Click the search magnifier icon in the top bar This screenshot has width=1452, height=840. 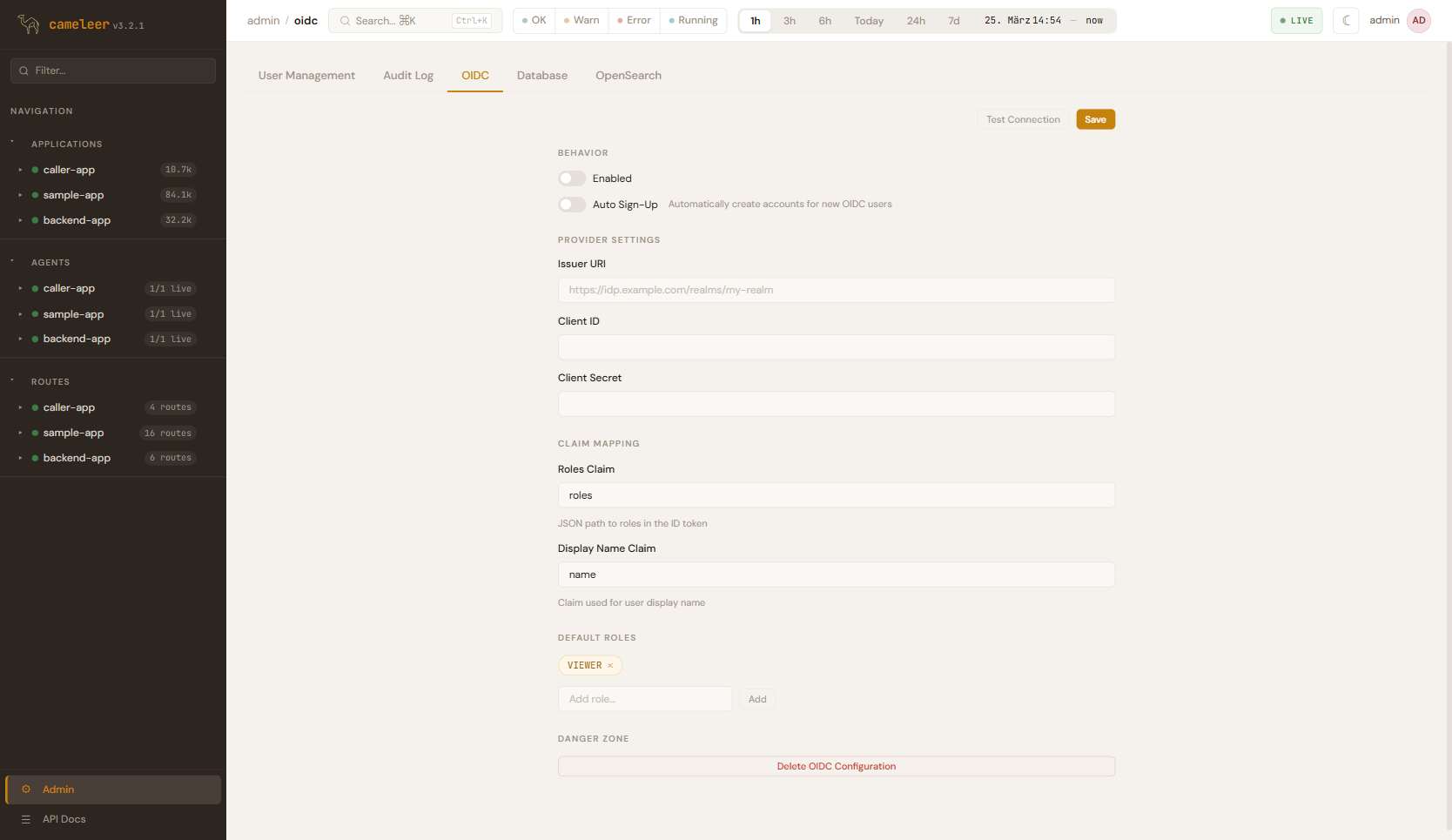coord(346,21)
